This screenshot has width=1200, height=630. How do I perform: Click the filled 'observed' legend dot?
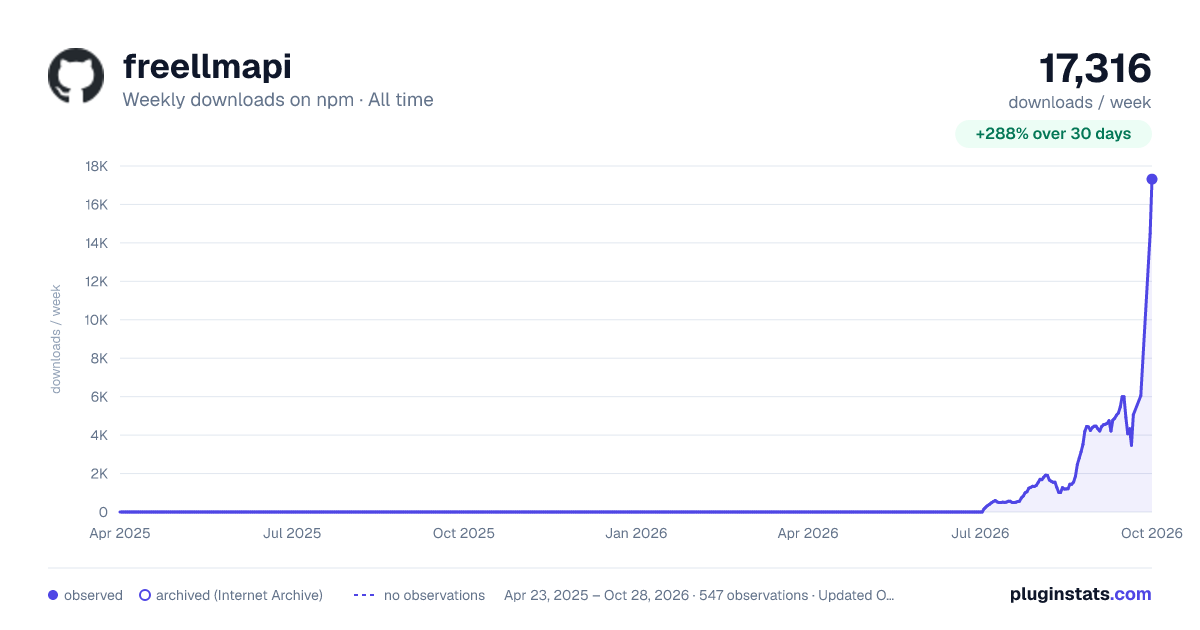point(53,595)
